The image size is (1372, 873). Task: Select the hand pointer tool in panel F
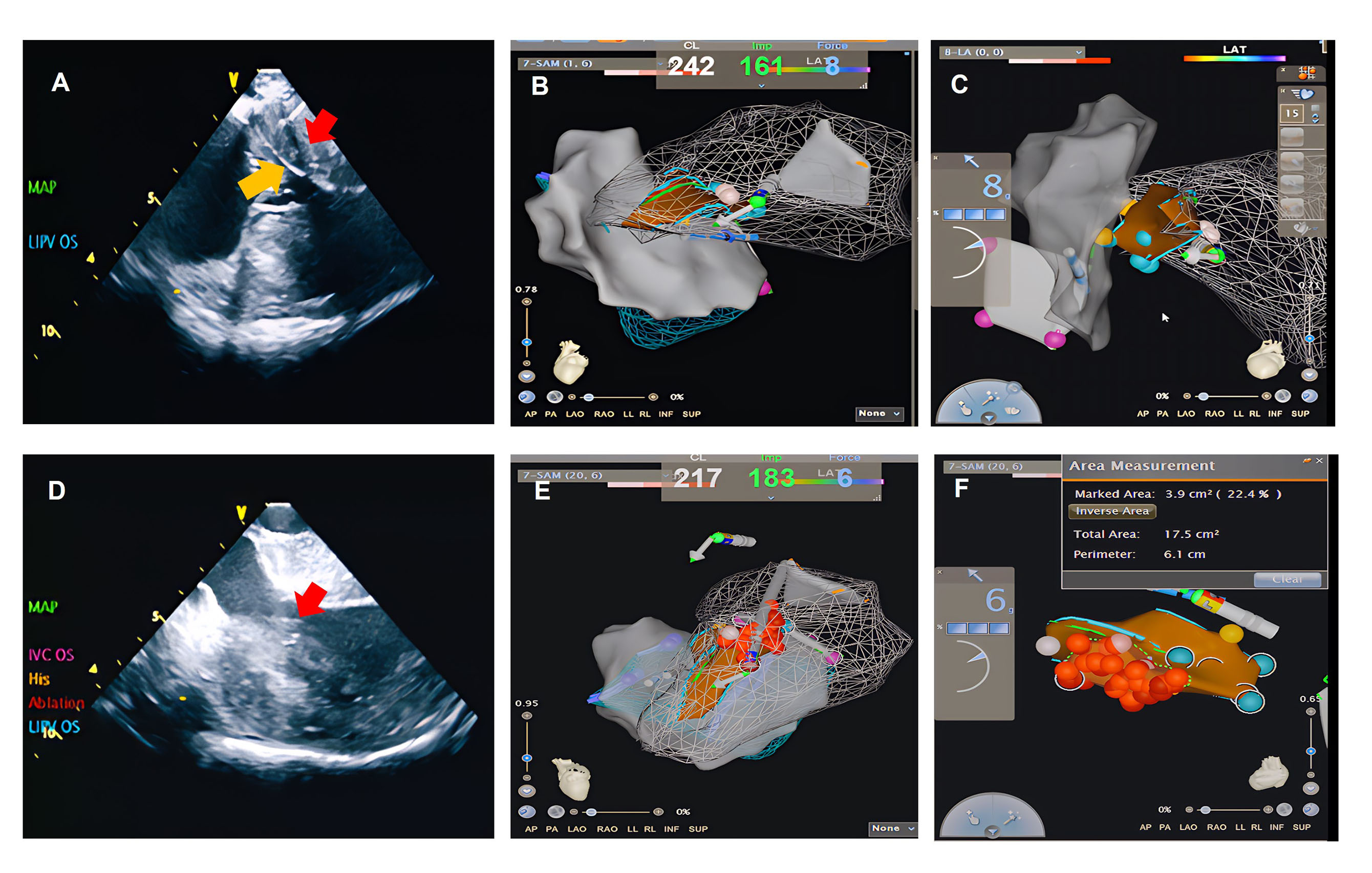[x=973, y=818]
